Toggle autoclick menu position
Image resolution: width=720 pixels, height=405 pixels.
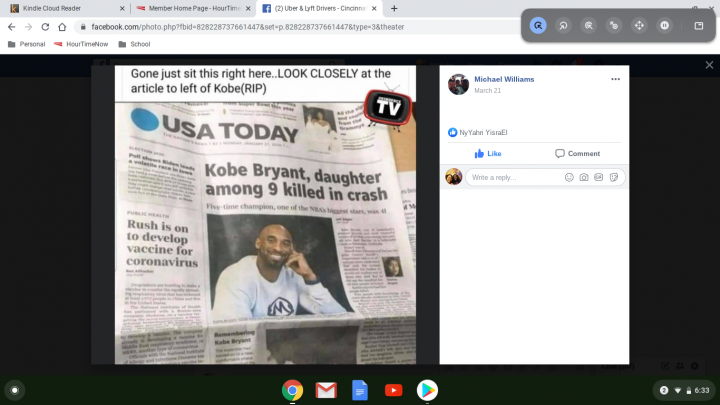(x=699, y=25)
